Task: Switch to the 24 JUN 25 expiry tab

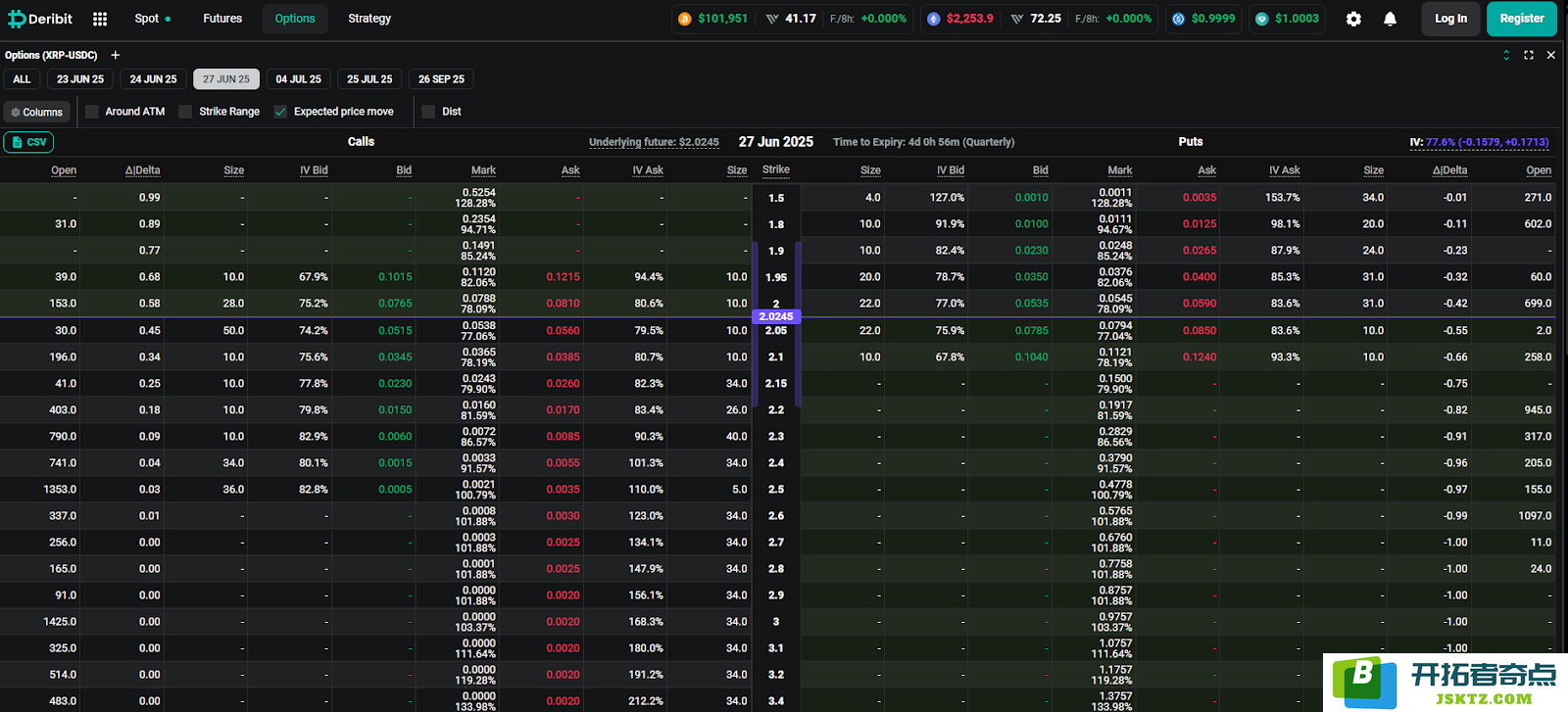Action: pyautogui.click(x=153, y=79)
